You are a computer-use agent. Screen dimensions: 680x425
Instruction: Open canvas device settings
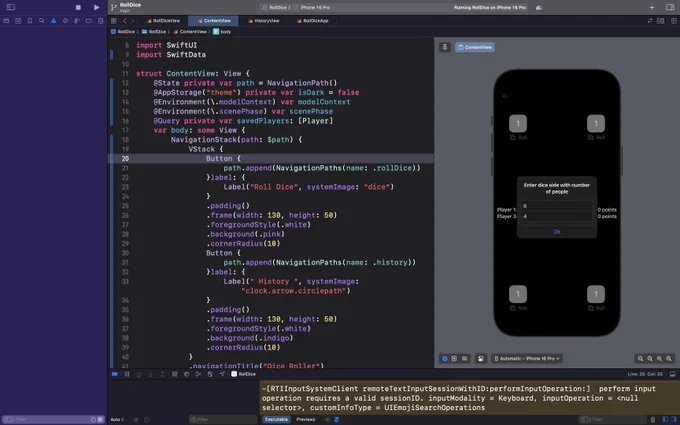[481, 359]
